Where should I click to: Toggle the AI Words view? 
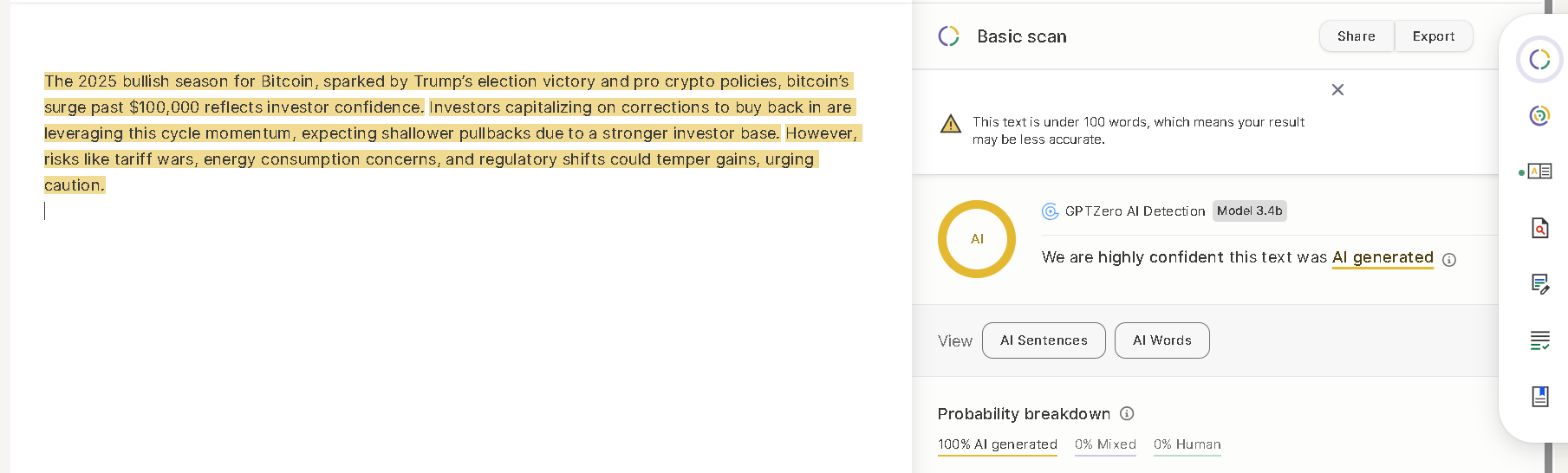(1161, 340)
